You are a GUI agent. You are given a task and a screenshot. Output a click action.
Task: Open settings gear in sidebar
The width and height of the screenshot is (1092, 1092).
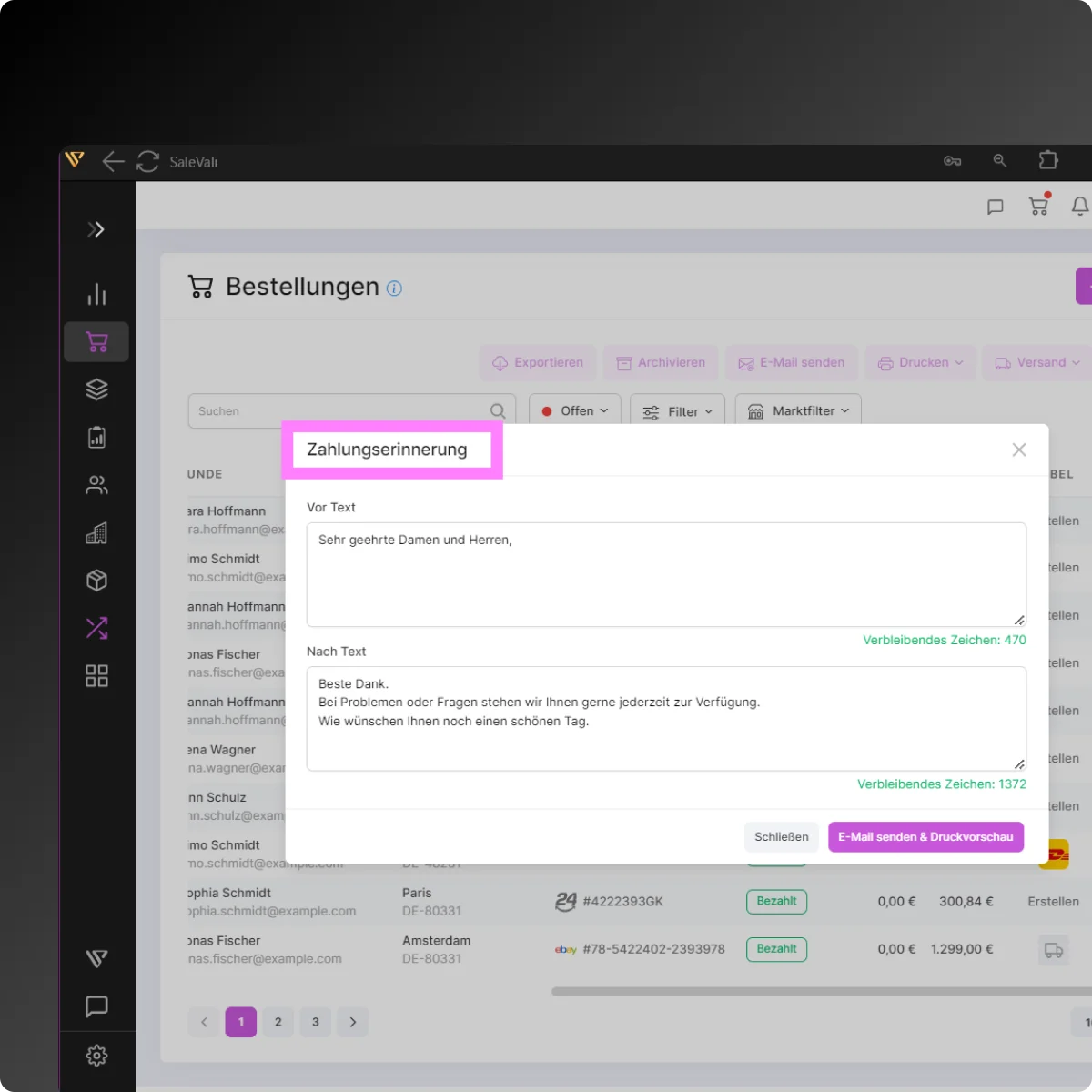click(x=96, y=1056)
